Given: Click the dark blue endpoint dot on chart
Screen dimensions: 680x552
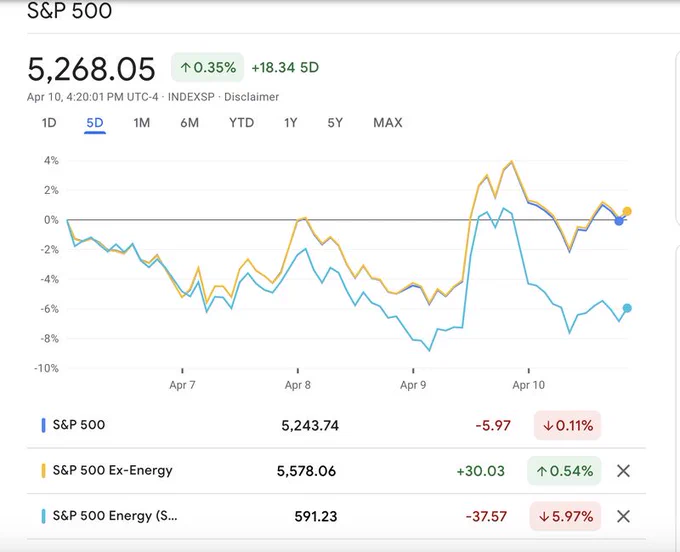Looking at the screenshot, I should 619,221.
